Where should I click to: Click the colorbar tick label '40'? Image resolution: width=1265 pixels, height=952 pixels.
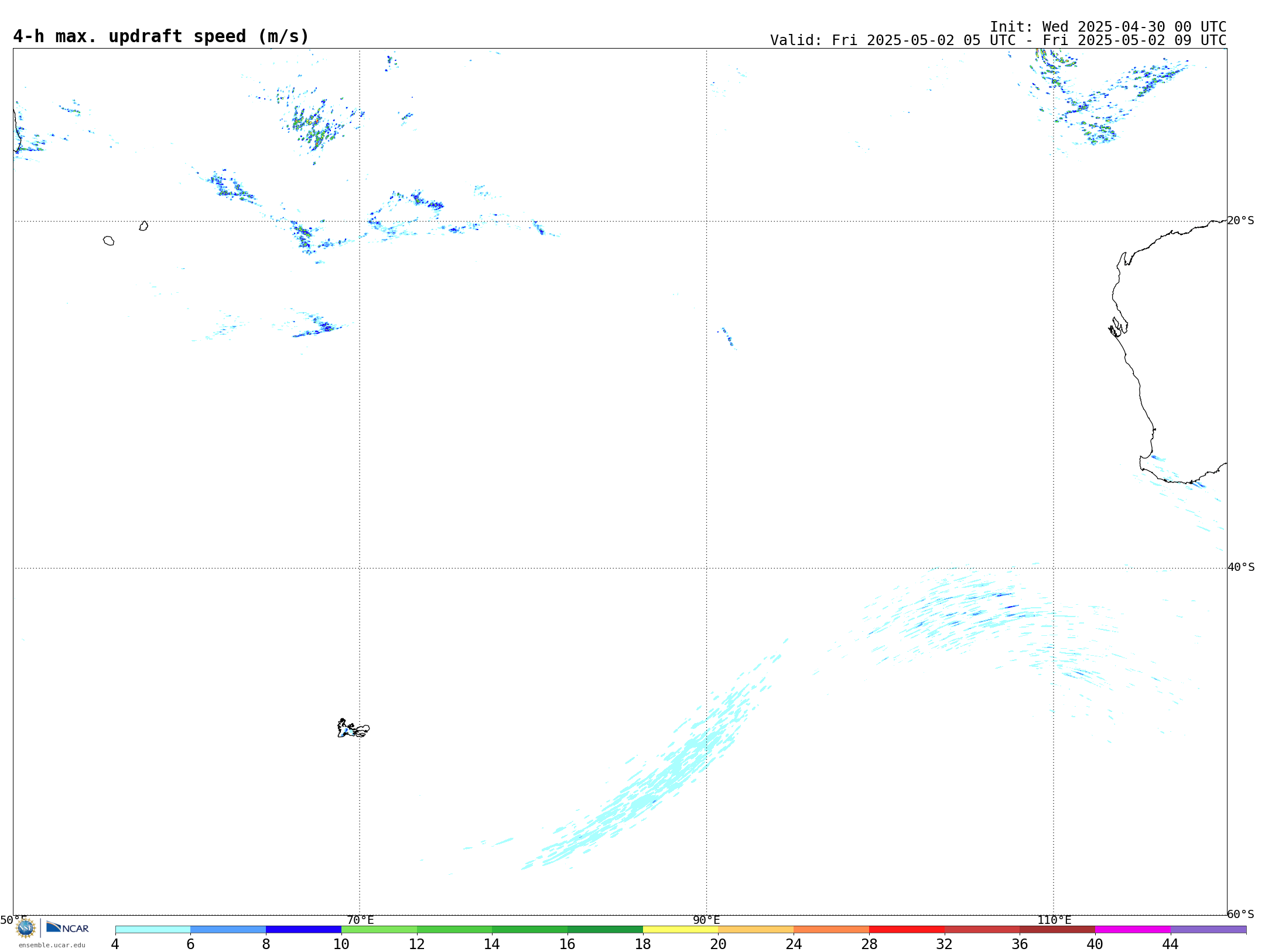click(1095, 944)
